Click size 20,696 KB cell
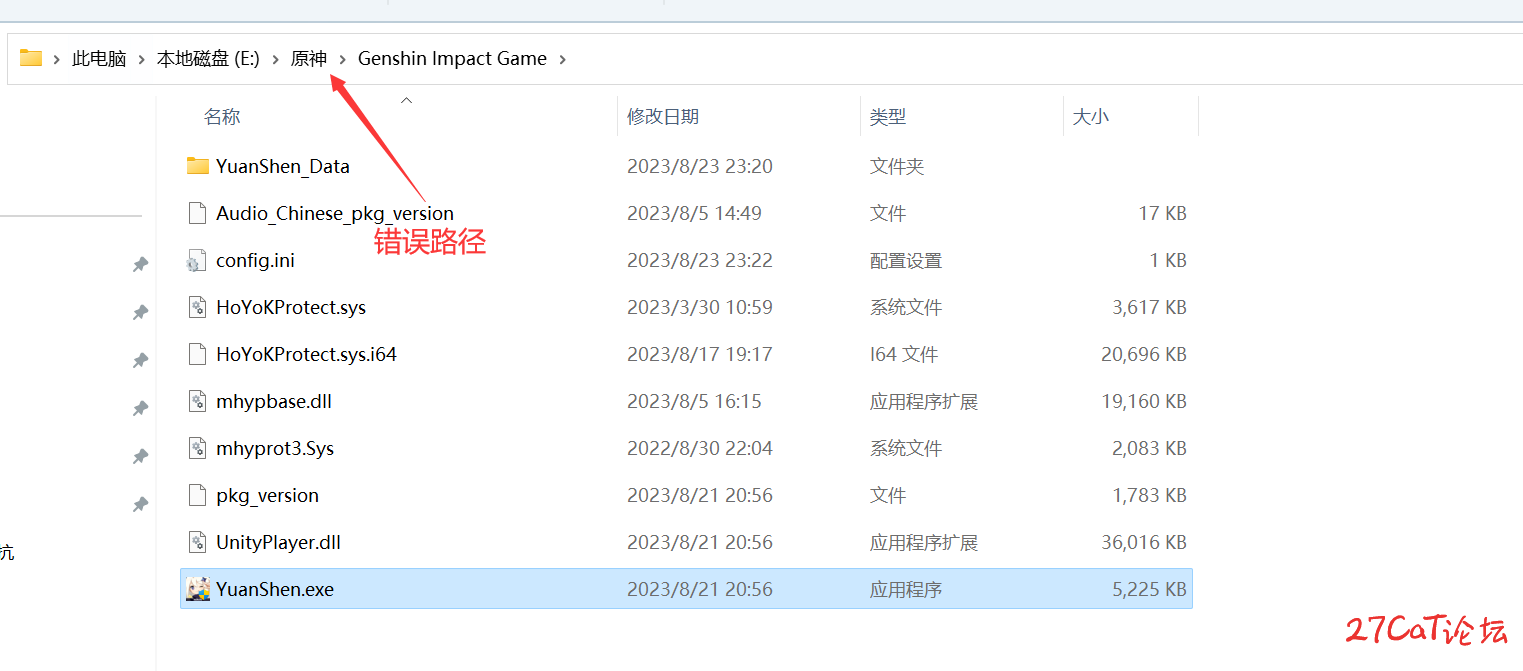Screen dimensions: 1523x671 pos(1144,355)
